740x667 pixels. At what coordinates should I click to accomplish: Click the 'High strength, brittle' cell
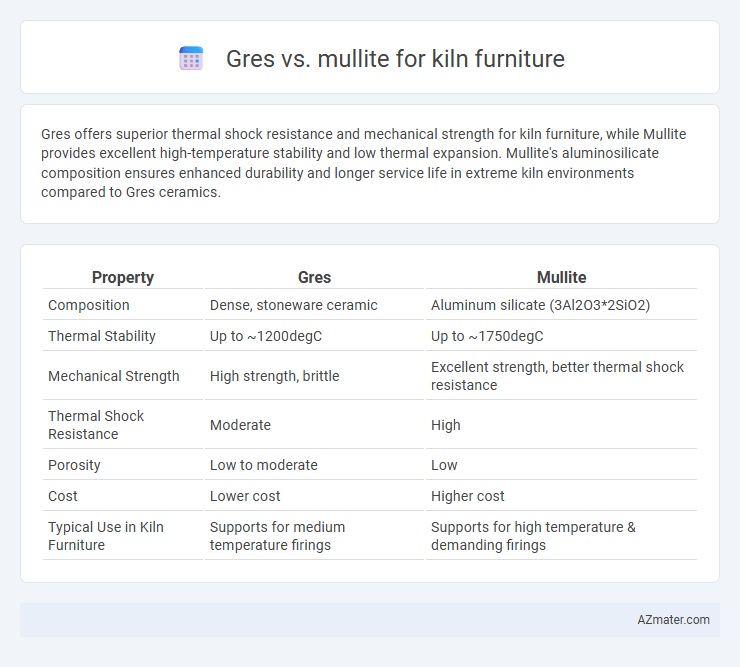coord(275,376)
